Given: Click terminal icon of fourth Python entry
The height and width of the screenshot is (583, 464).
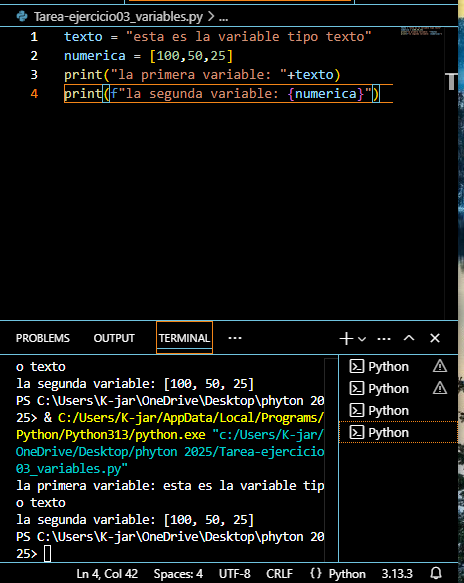Looking at the screenshot, I should coord(357,432).
